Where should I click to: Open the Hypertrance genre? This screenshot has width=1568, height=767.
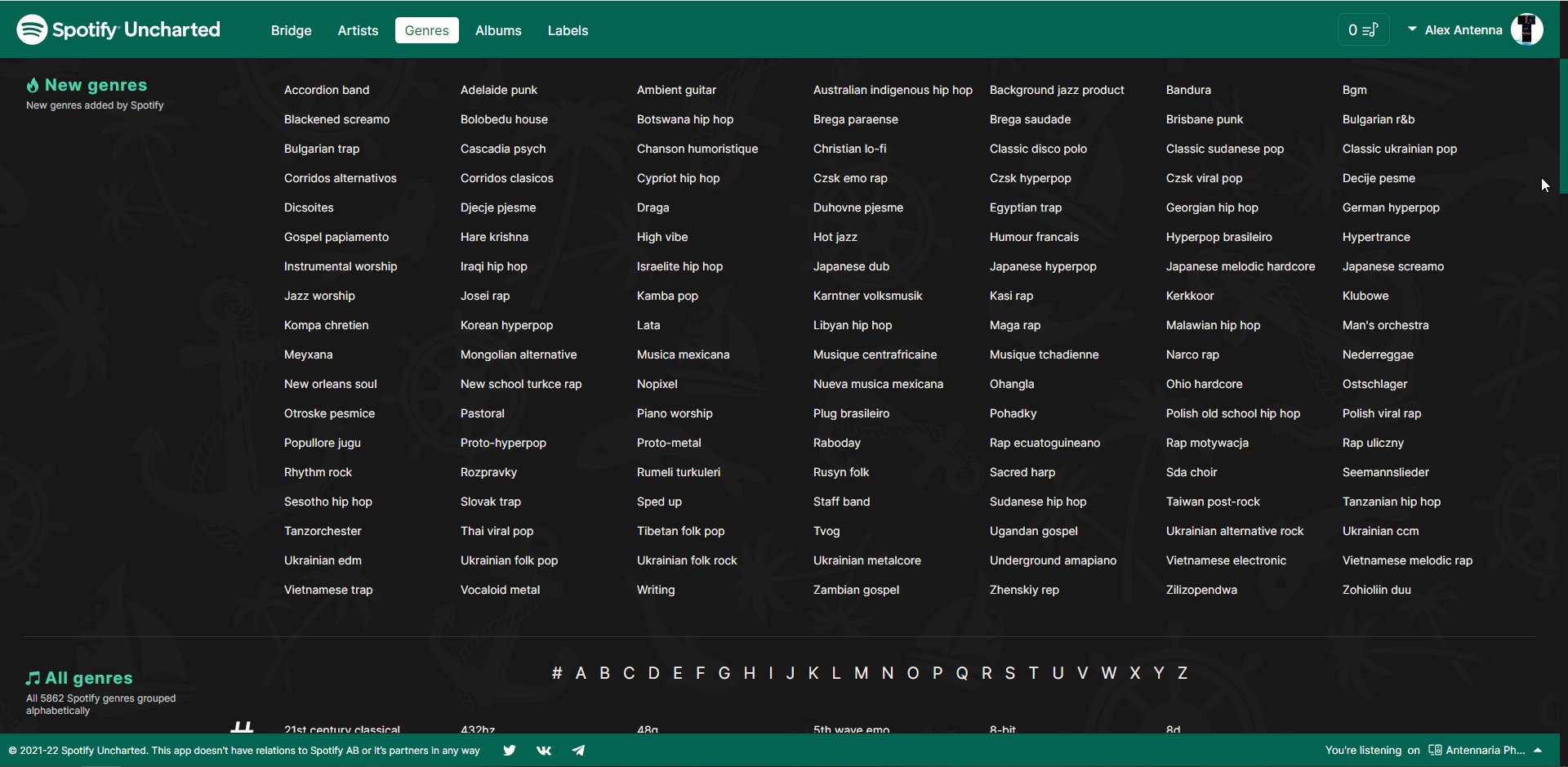click(x=1376, y=237)
